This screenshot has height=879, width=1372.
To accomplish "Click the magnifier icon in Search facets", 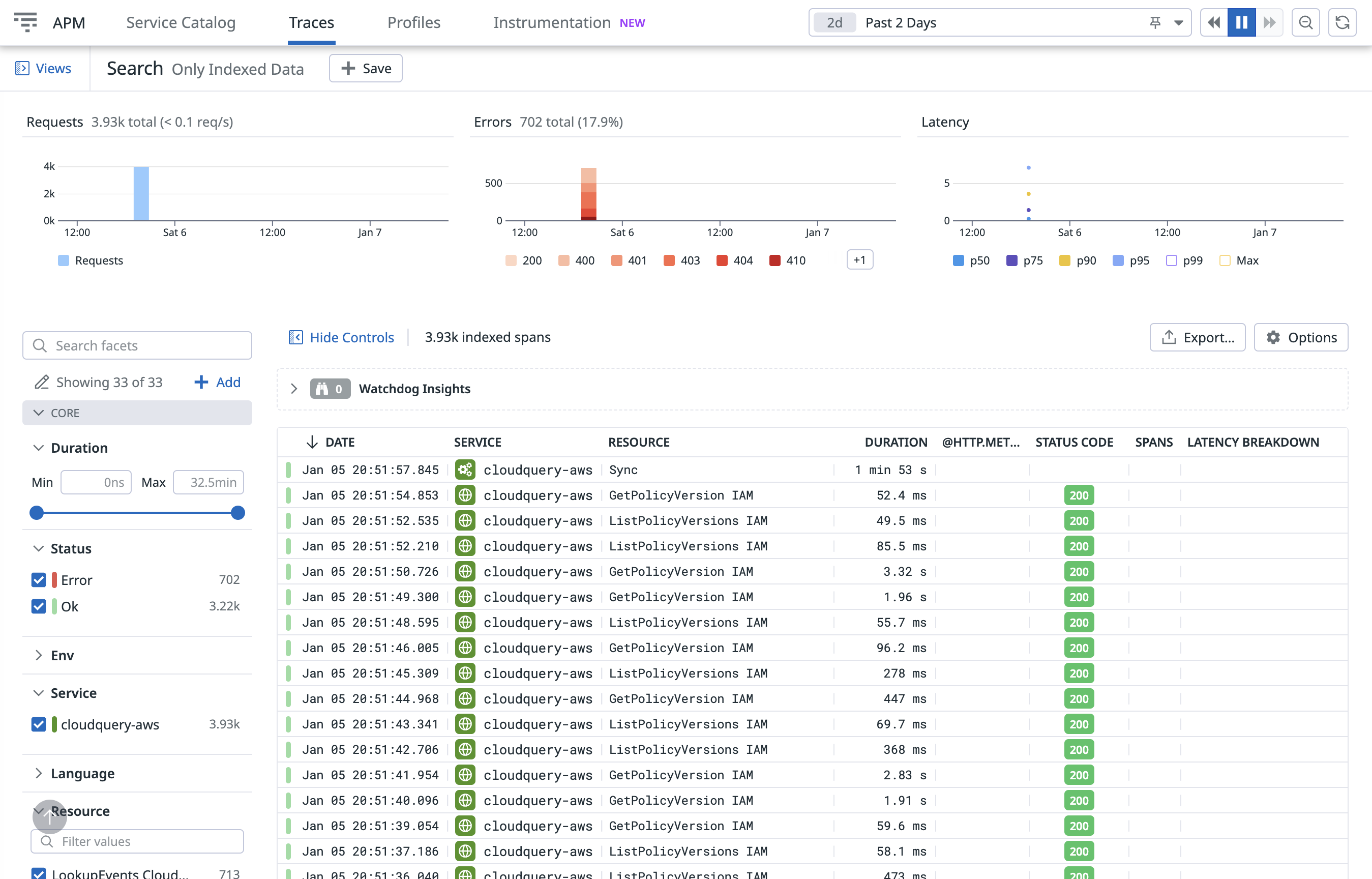I will [x=39, y=345].
